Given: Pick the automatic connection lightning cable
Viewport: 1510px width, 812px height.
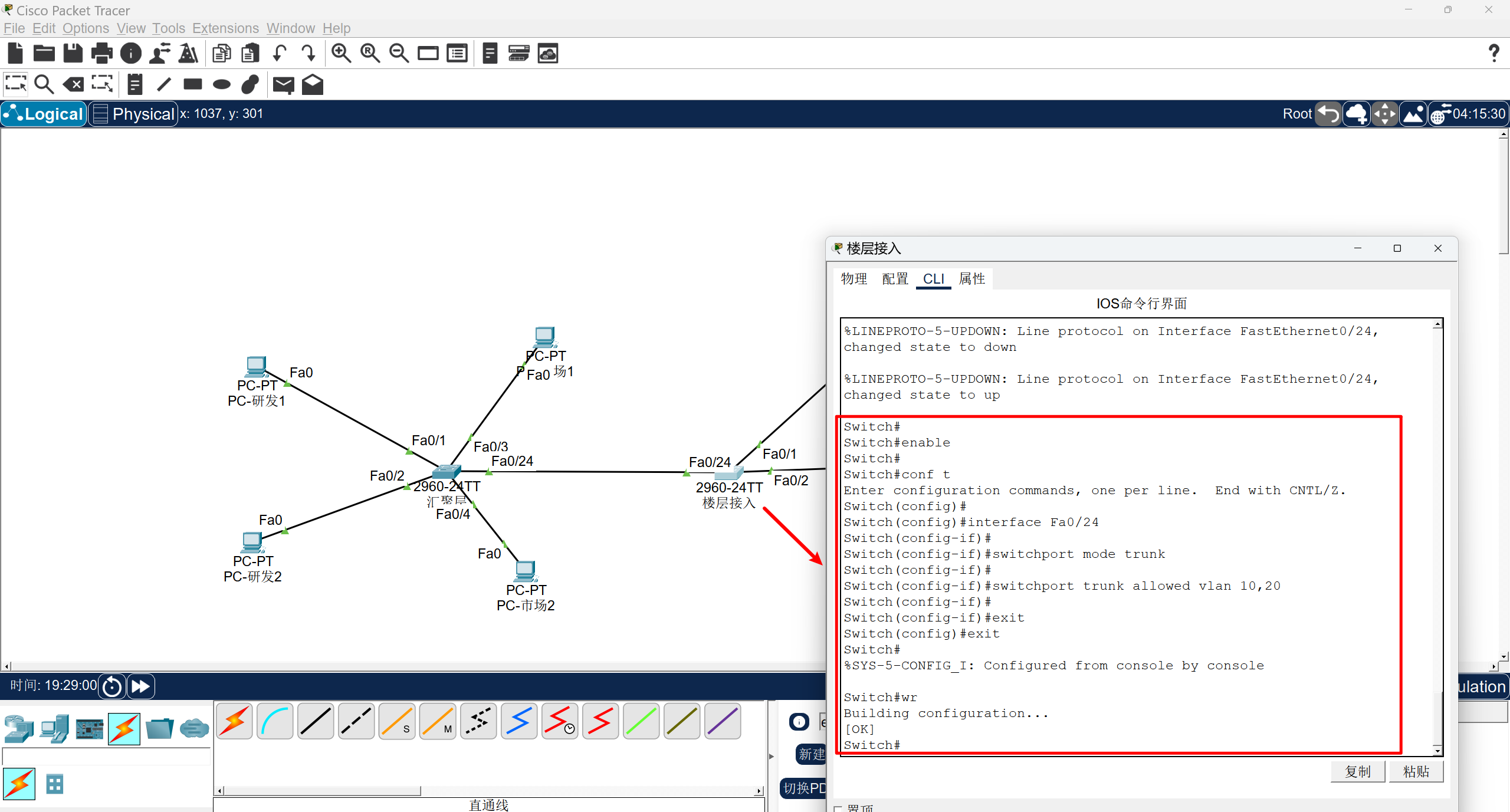Looking at the screenshot, I should pyautogui.click(x=234, y=721).
